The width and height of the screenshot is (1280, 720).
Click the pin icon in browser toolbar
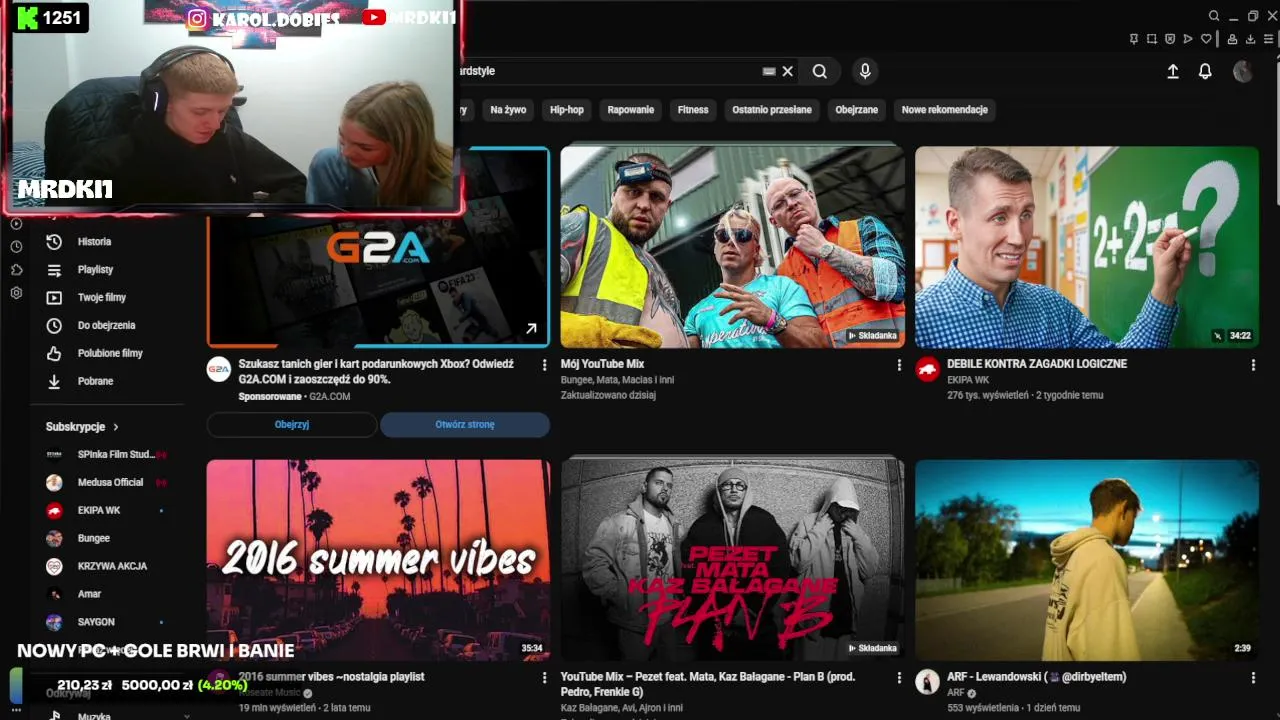pyautogui.click(x=1133, y=39)
